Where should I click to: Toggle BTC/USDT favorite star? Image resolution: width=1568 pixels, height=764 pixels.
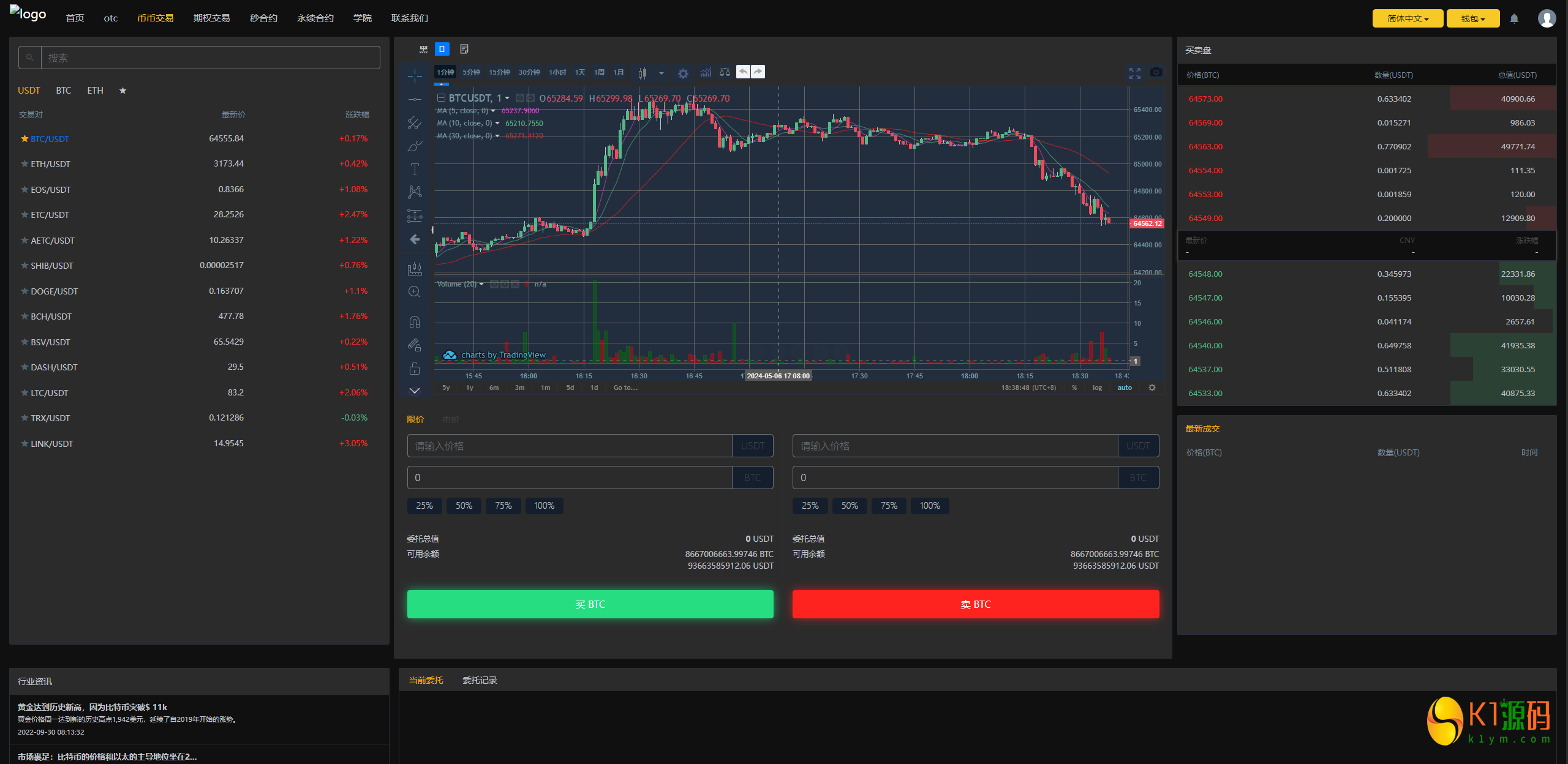(24, 139)
